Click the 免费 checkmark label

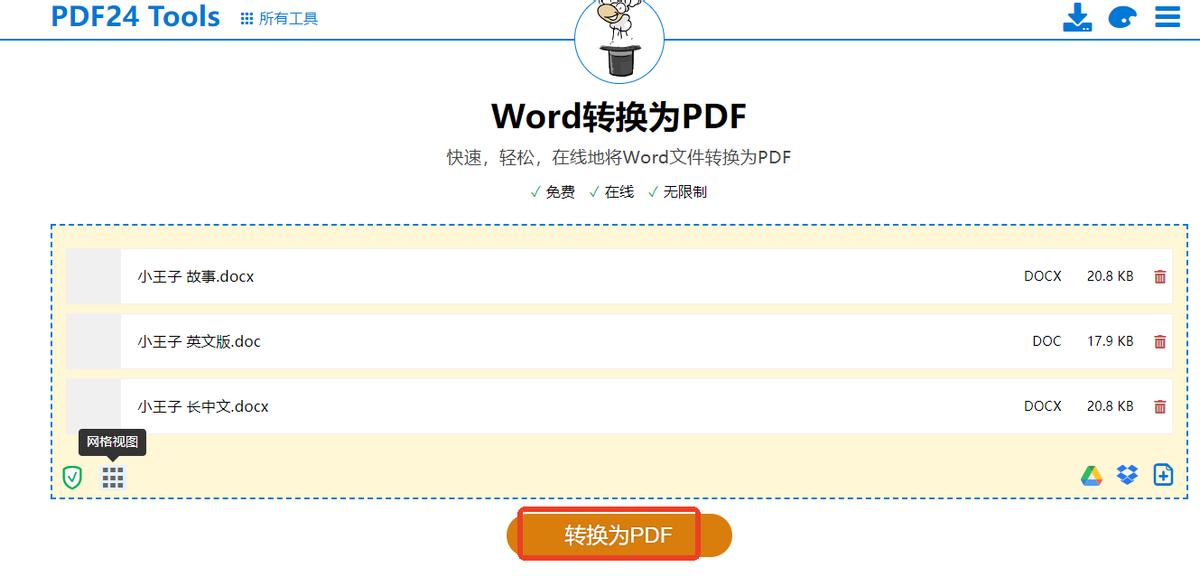553,191
